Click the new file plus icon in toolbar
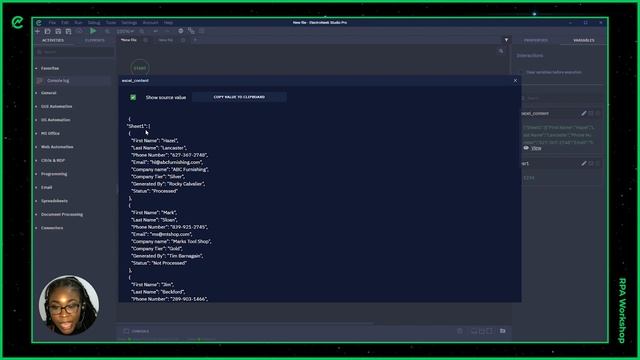The width and height of the screenshot is (640, 360). coord(38,31)
